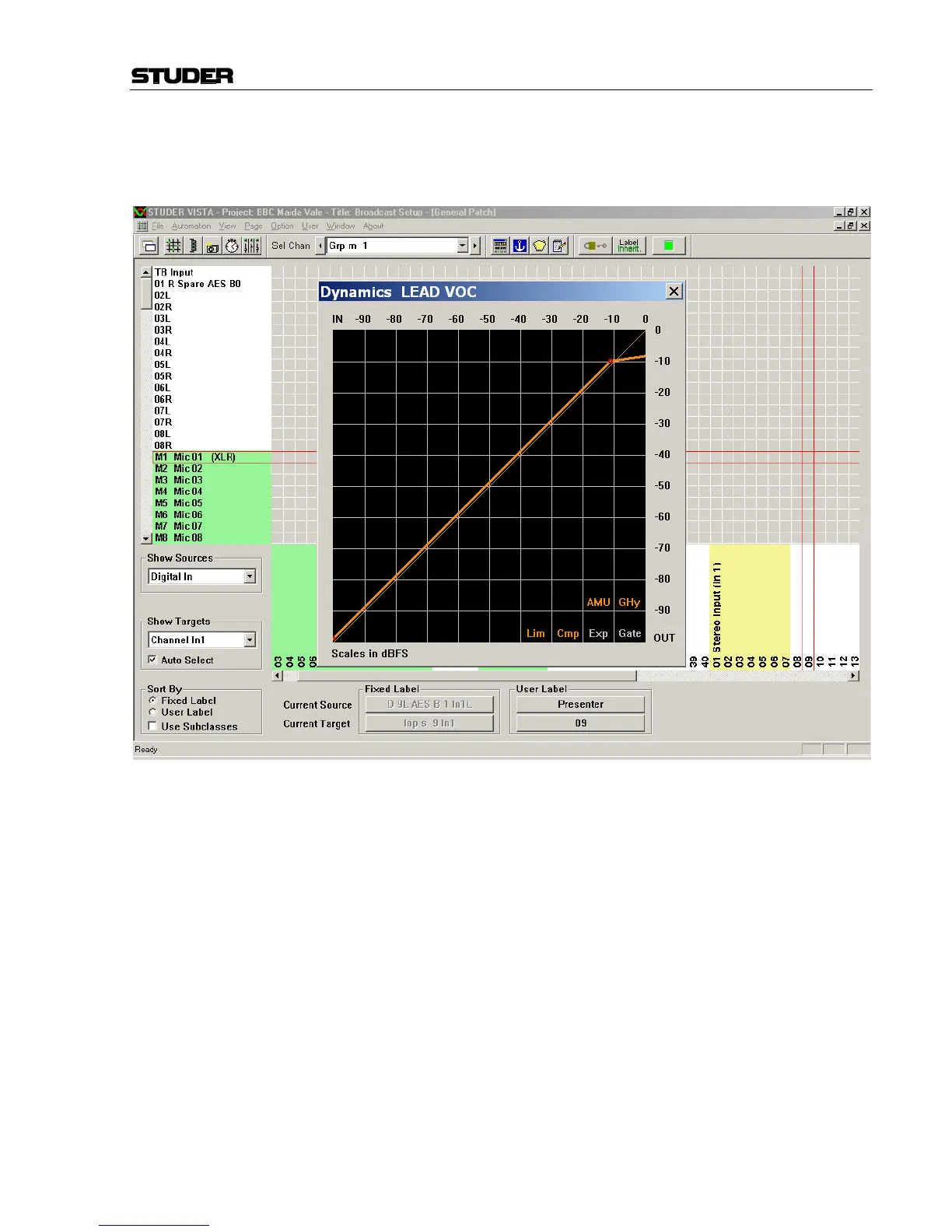Click the Presenter user label button

coord(580,705)
